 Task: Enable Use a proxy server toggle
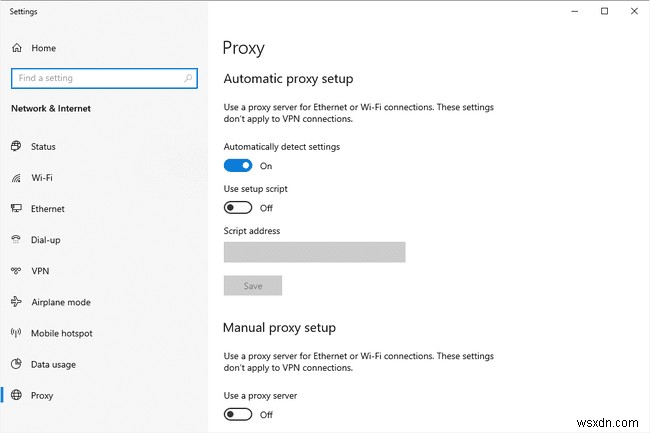click(x=238, y=414)
